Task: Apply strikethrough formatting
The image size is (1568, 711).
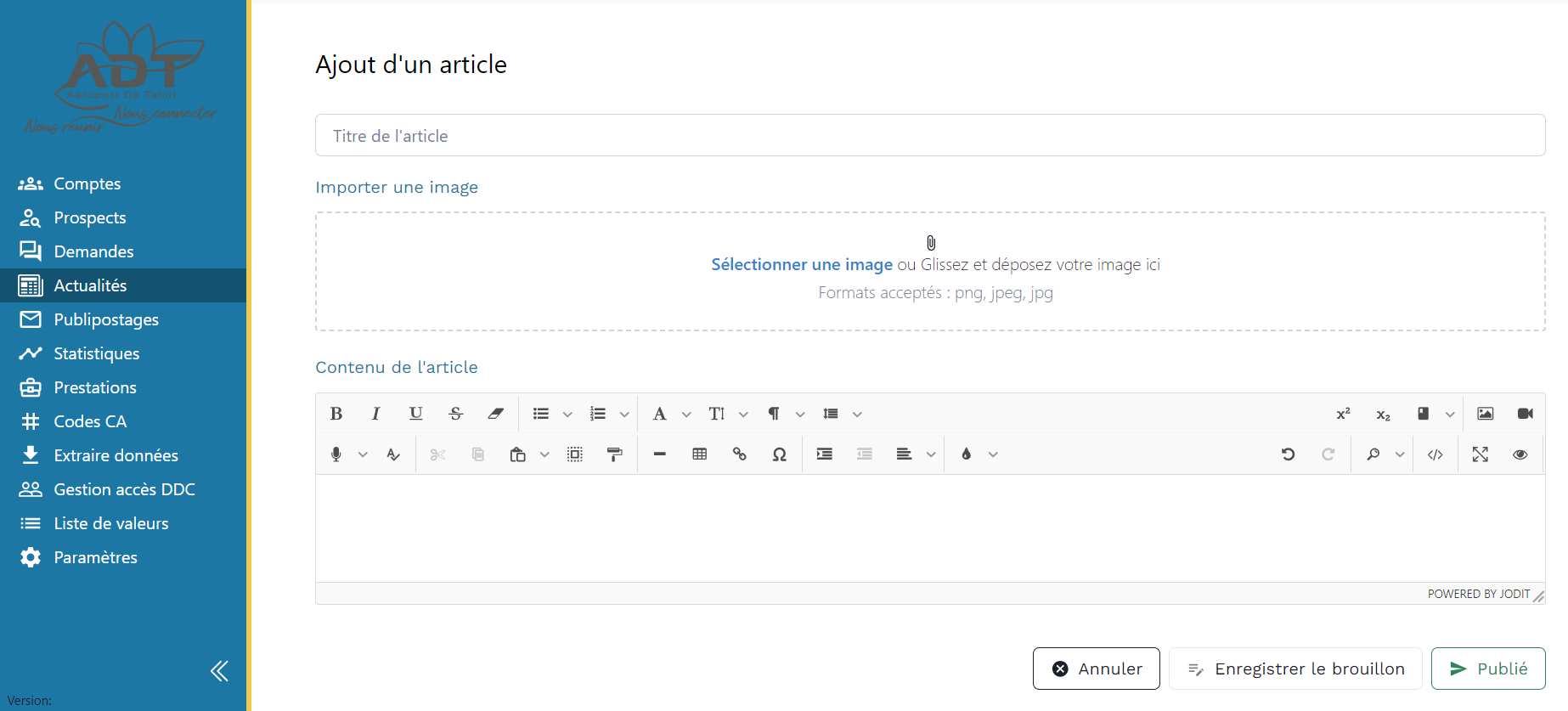Action: click(x=455, y=414)
